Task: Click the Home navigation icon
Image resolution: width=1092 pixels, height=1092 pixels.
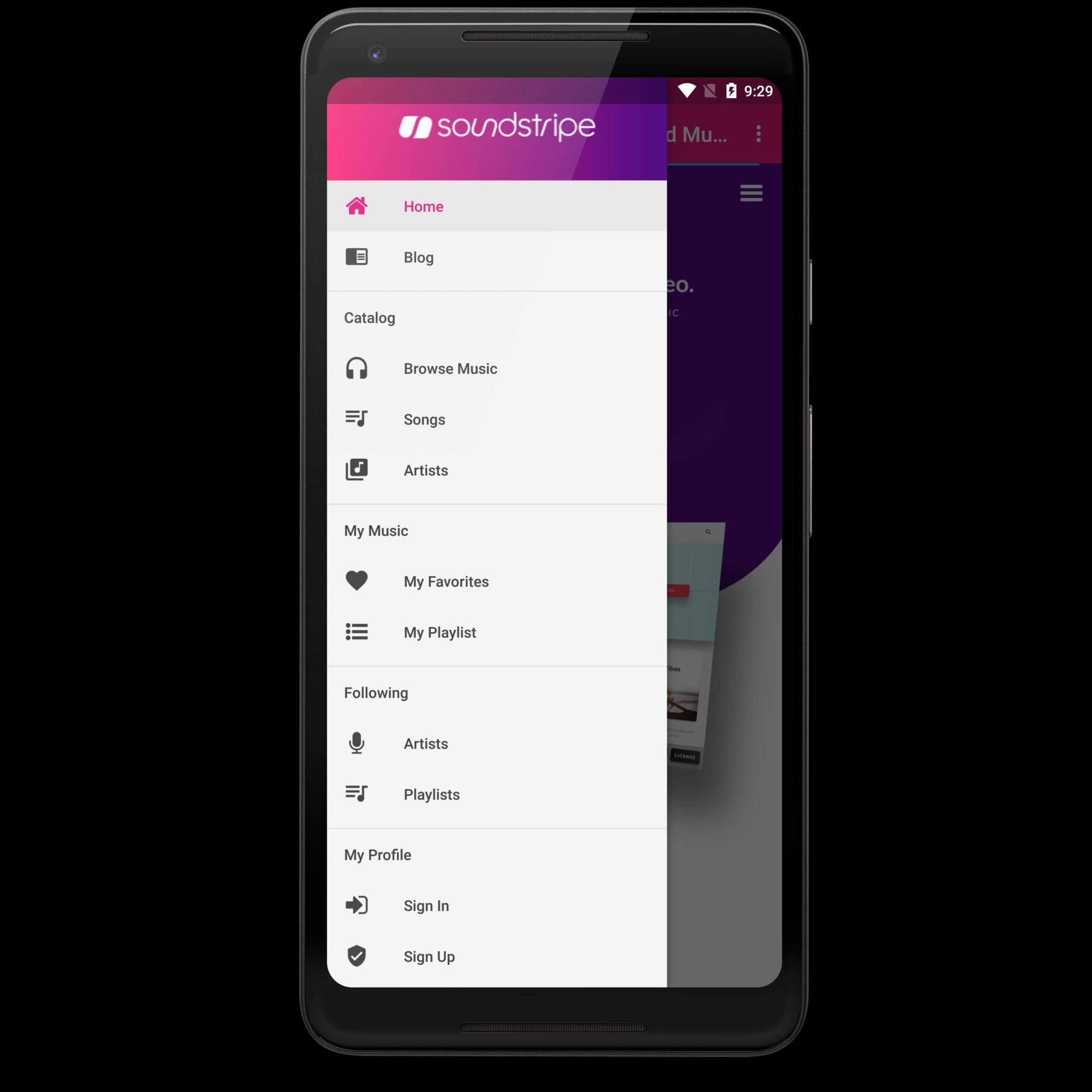Action: click(x=357, y=206)
